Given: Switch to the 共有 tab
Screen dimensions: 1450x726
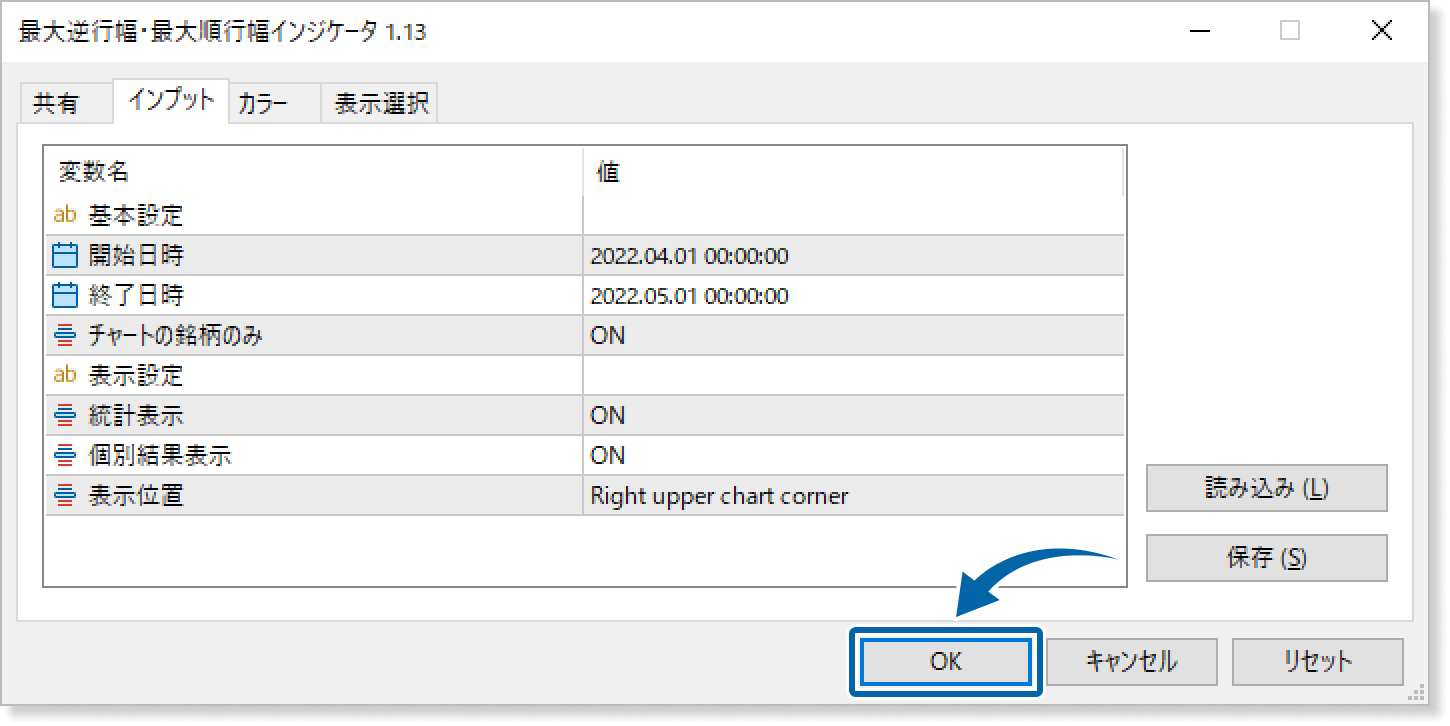Looking at the screenshot, I should click(x=56, y=103).
